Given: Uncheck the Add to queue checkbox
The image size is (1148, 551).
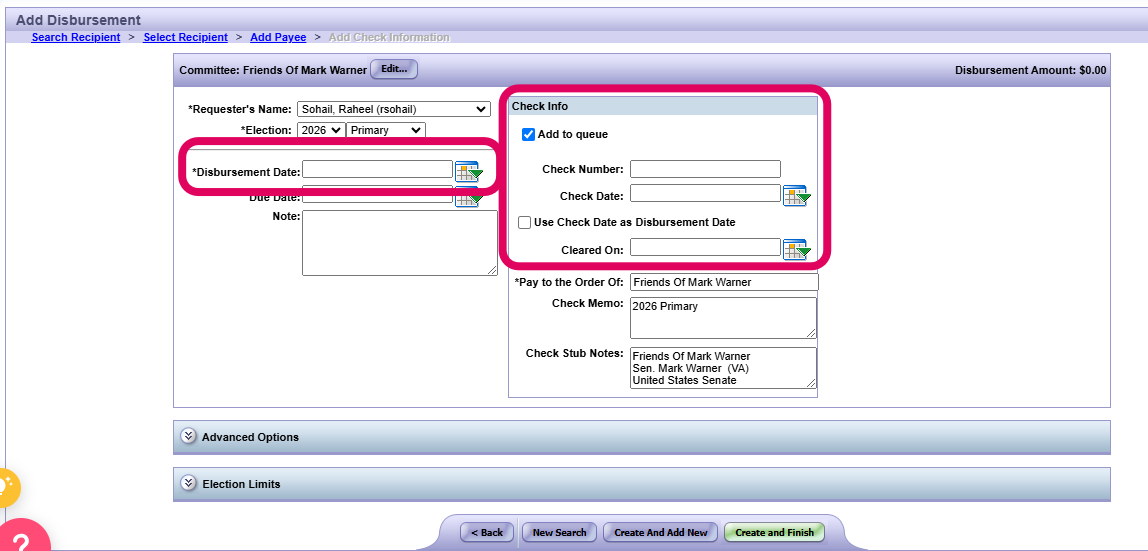Looking at the screenshot, I should [528, 135].
